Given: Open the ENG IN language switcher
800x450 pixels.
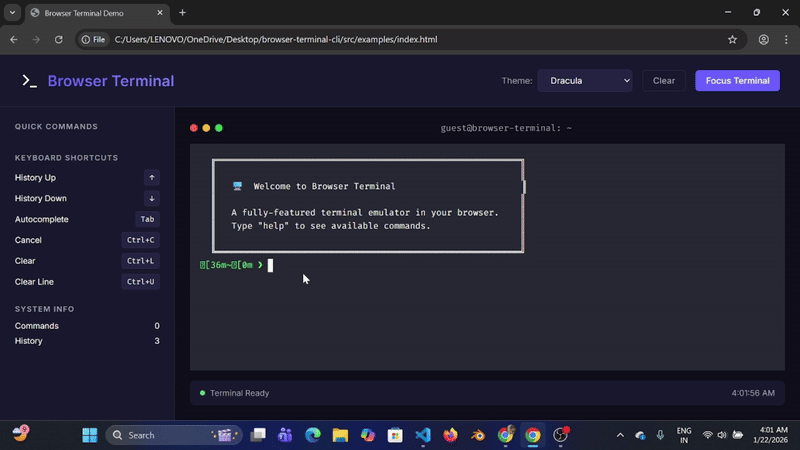Looking at the screenshot, I should click(x=684, y=435).
